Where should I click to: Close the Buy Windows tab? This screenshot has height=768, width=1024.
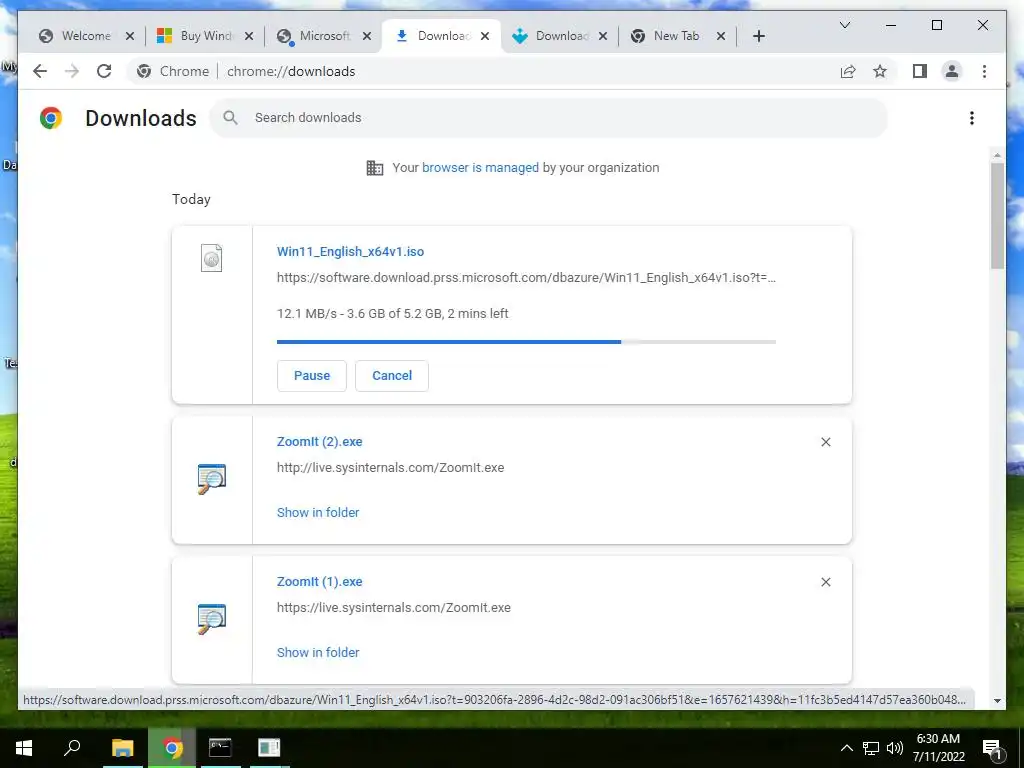(x=249, y=36)
